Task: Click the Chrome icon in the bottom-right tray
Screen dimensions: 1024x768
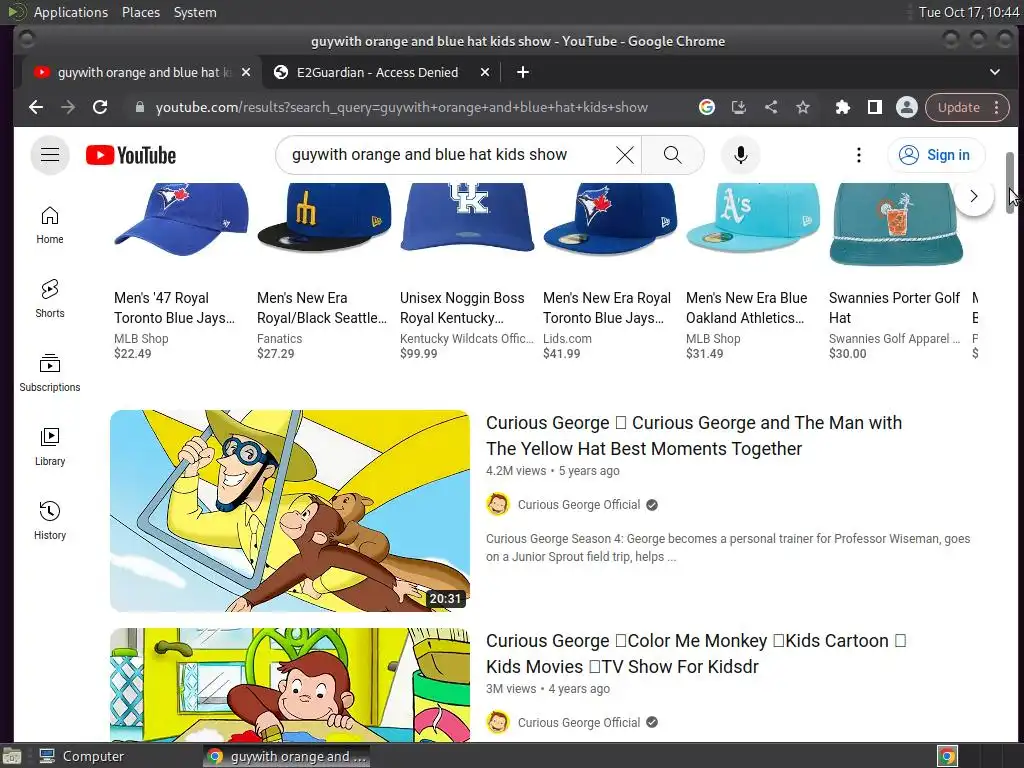Action: (x=947, y=756)
